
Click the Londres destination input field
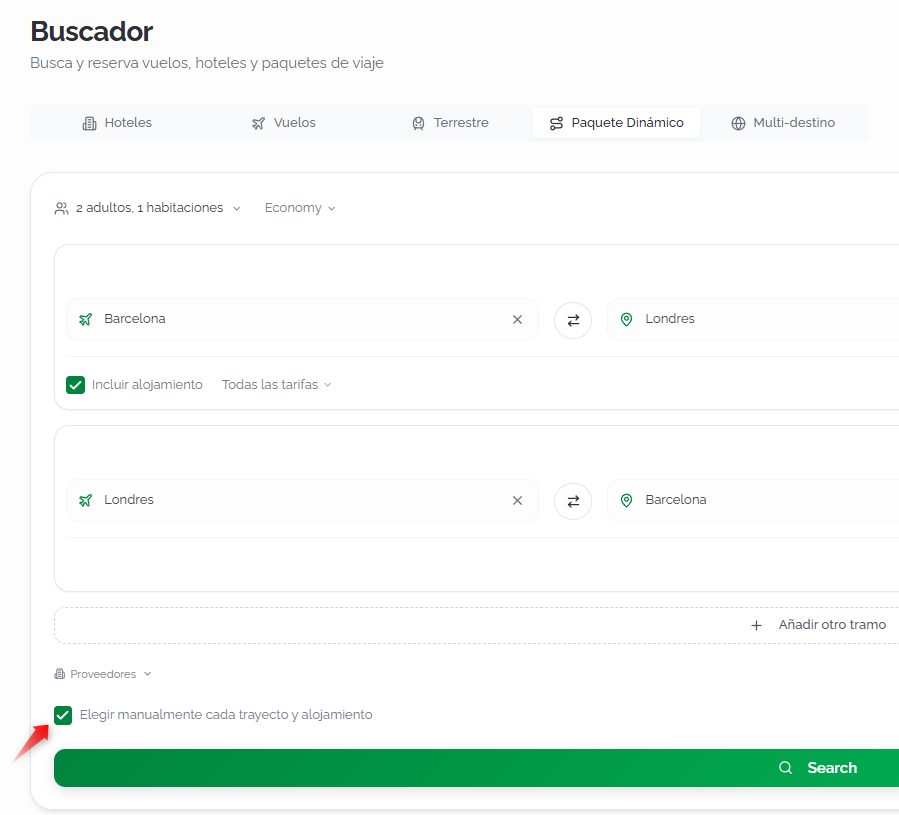pos(753,319)
